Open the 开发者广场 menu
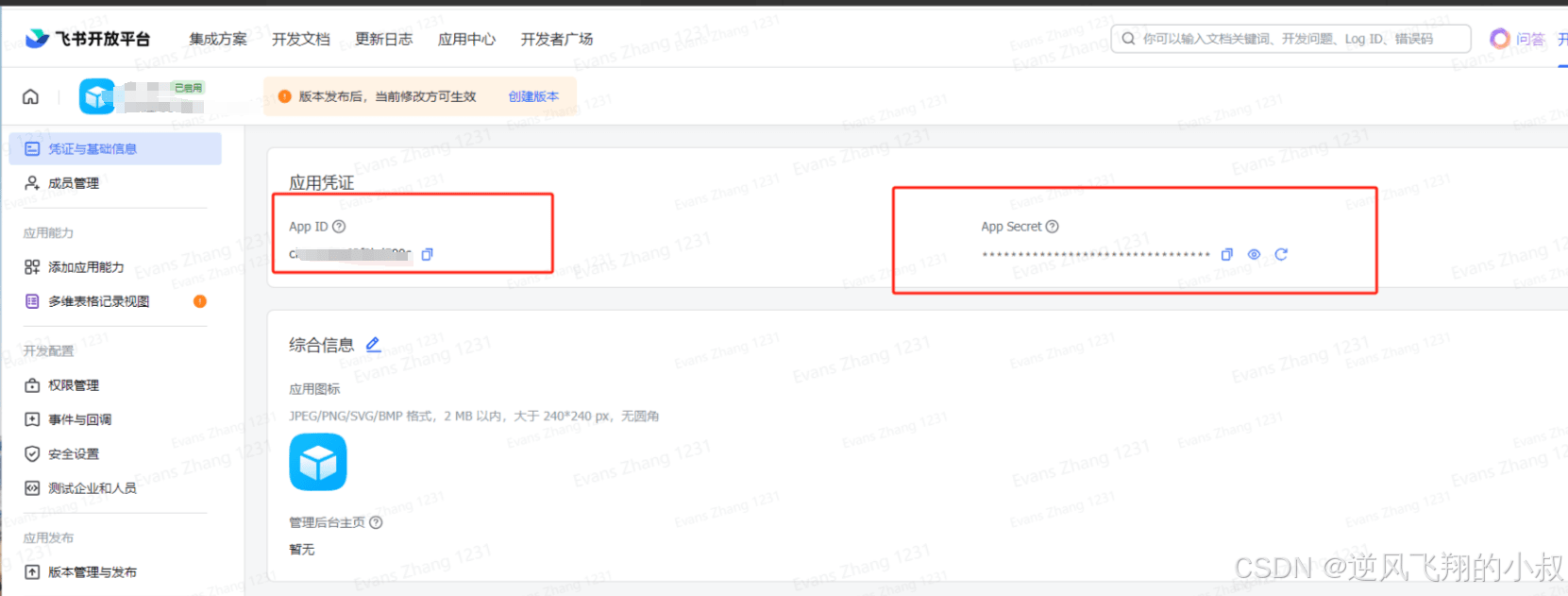 click(x=557, y=39)
